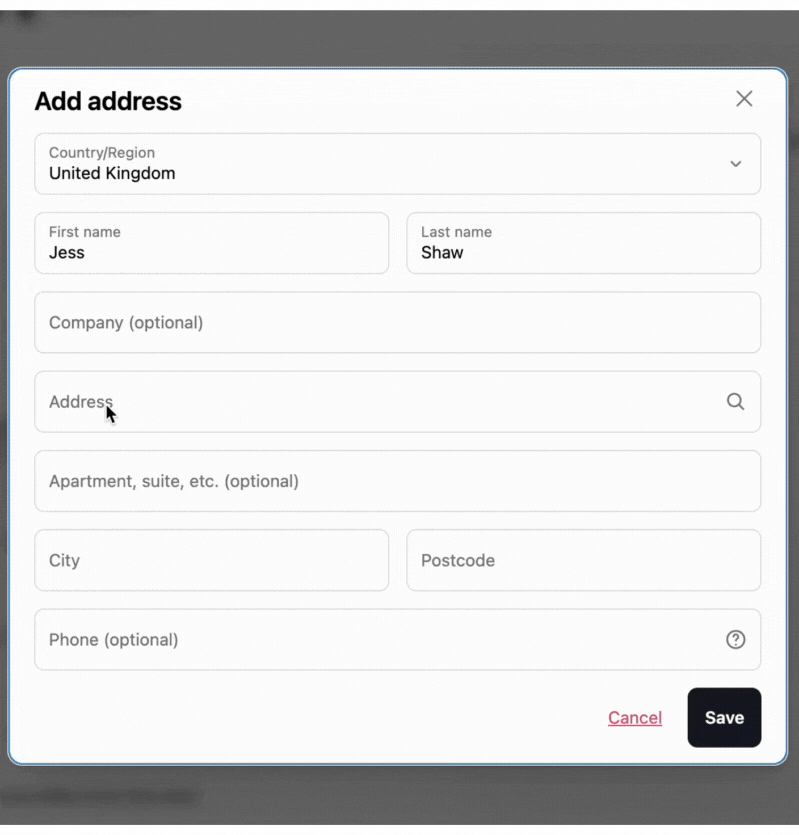Click the blurred backdrop below the dialog

tap(400, 800)
